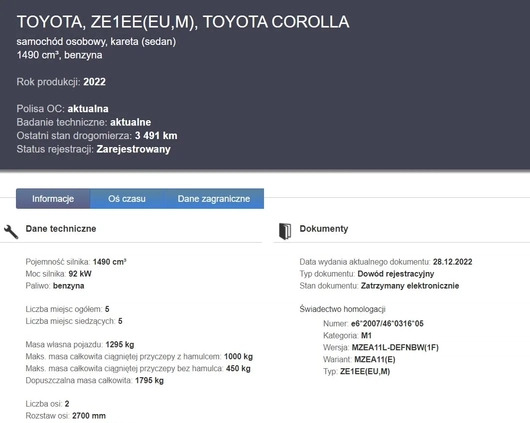530x423 pixels.
Task: Select permissible total mass 1795 kg
Action: coord(149,381)
